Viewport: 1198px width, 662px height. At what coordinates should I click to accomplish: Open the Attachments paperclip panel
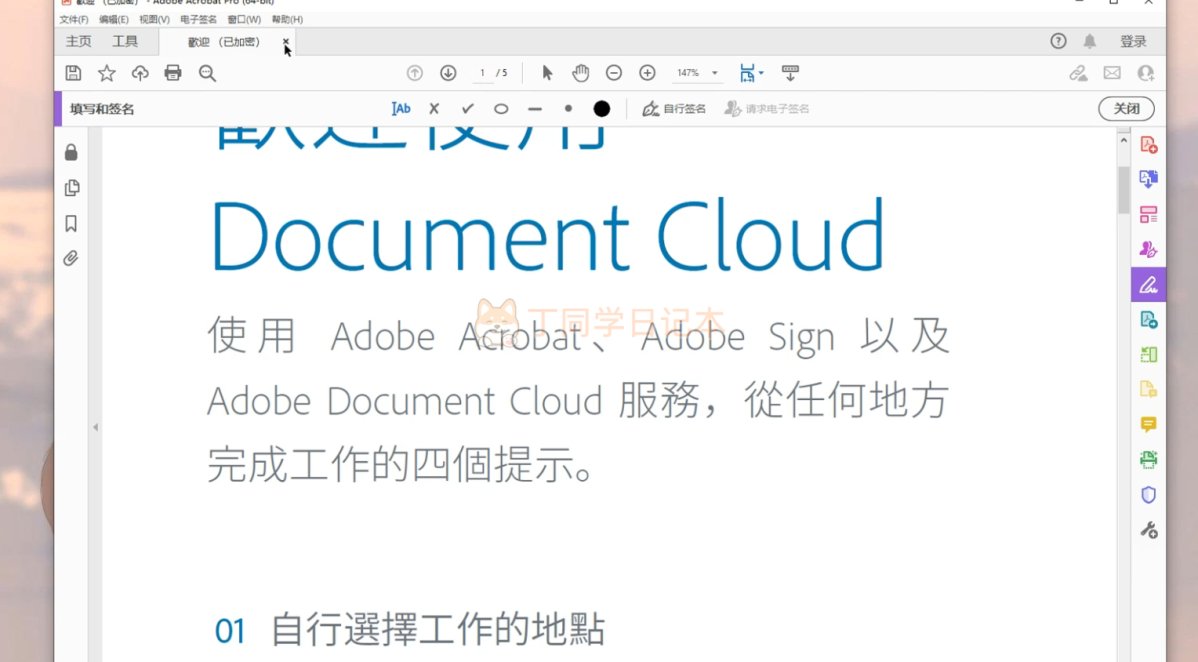[71, 258]
